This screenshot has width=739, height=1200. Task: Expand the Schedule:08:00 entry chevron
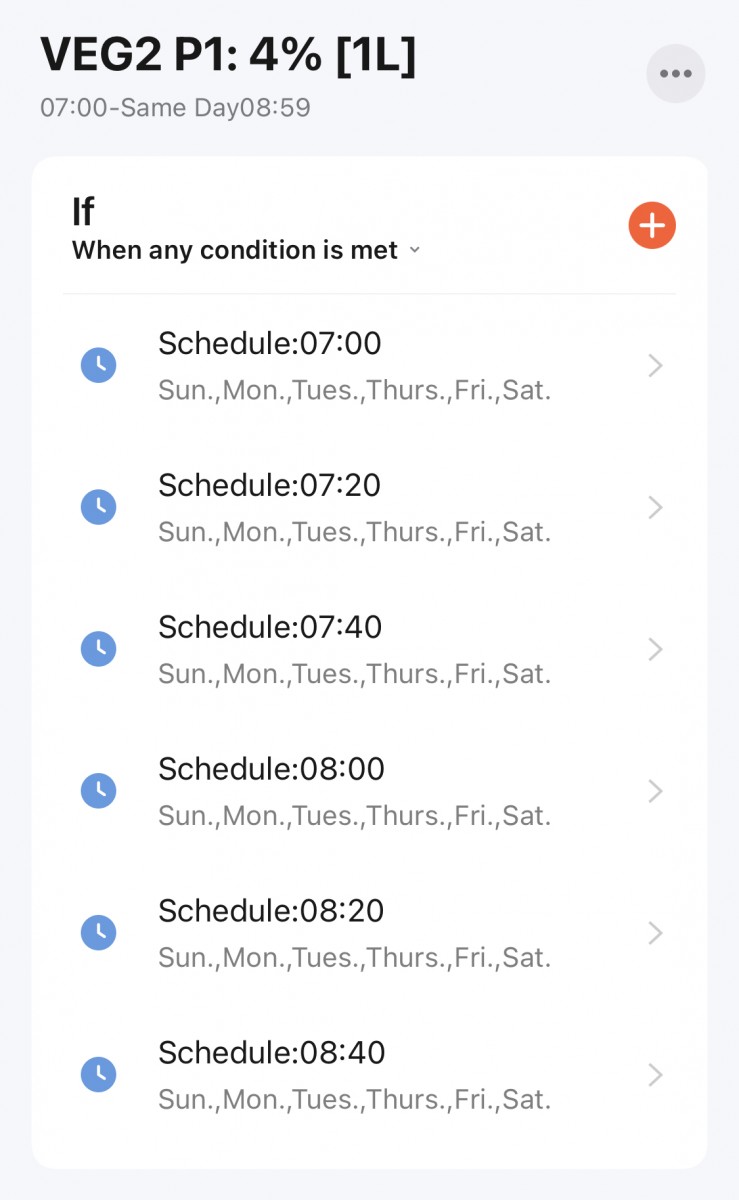655,792
